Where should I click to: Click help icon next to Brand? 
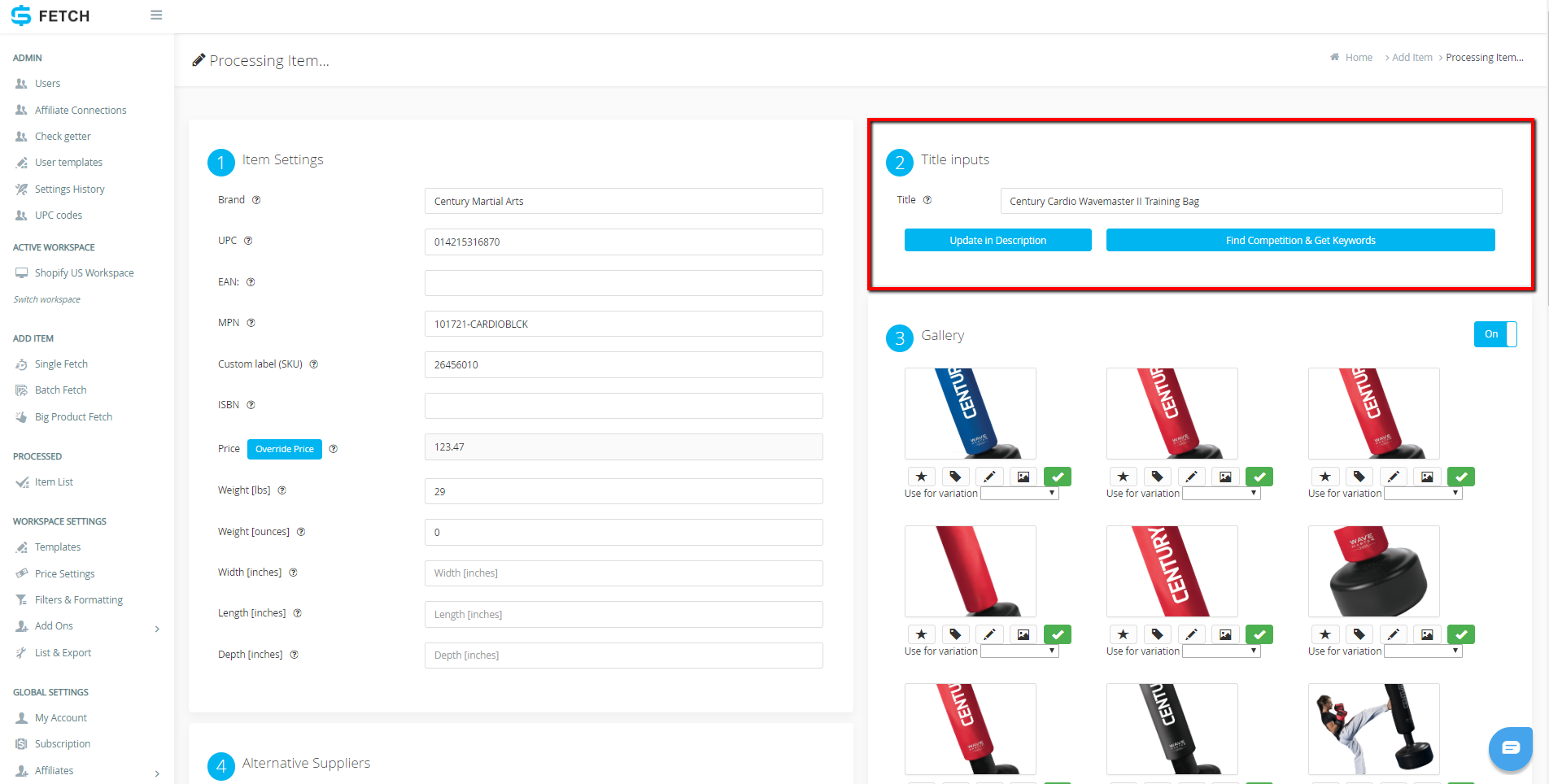coord(256,200)
